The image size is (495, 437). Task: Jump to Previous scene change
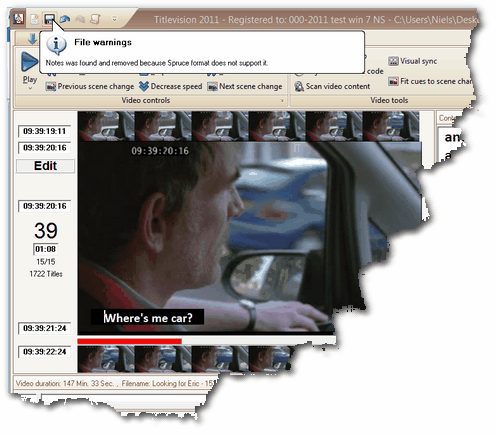(90, 87)
